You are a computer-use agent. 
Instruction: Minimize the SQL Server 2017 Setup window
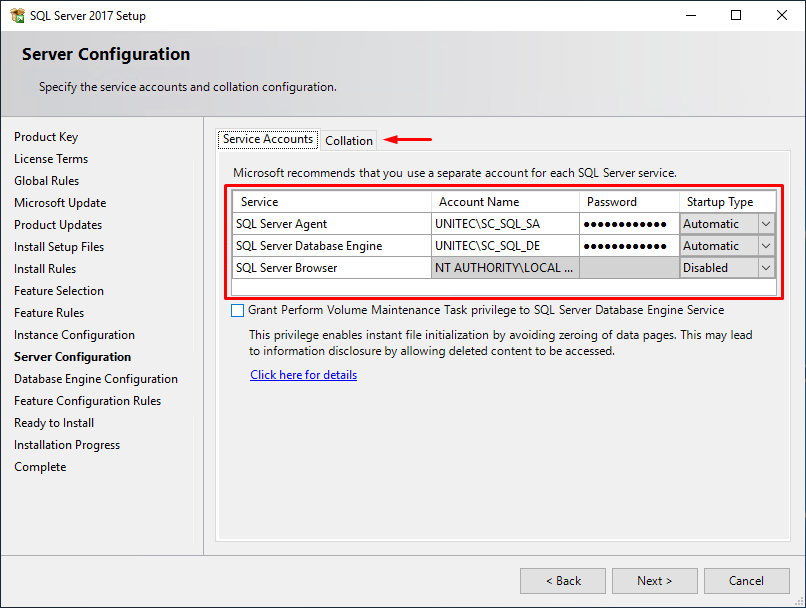click(x=691, y=15)
